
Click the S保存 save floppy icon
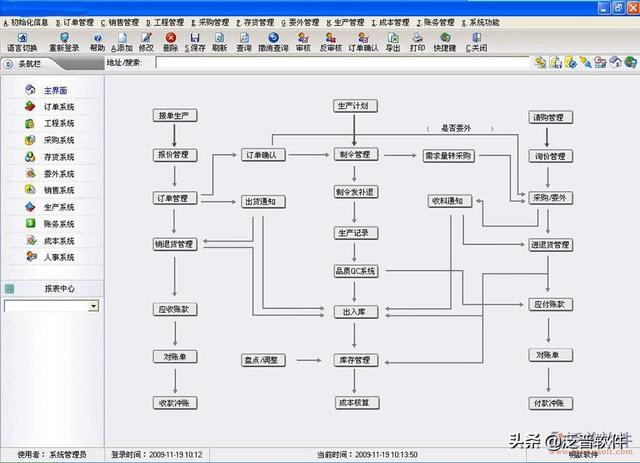(195, 38)
